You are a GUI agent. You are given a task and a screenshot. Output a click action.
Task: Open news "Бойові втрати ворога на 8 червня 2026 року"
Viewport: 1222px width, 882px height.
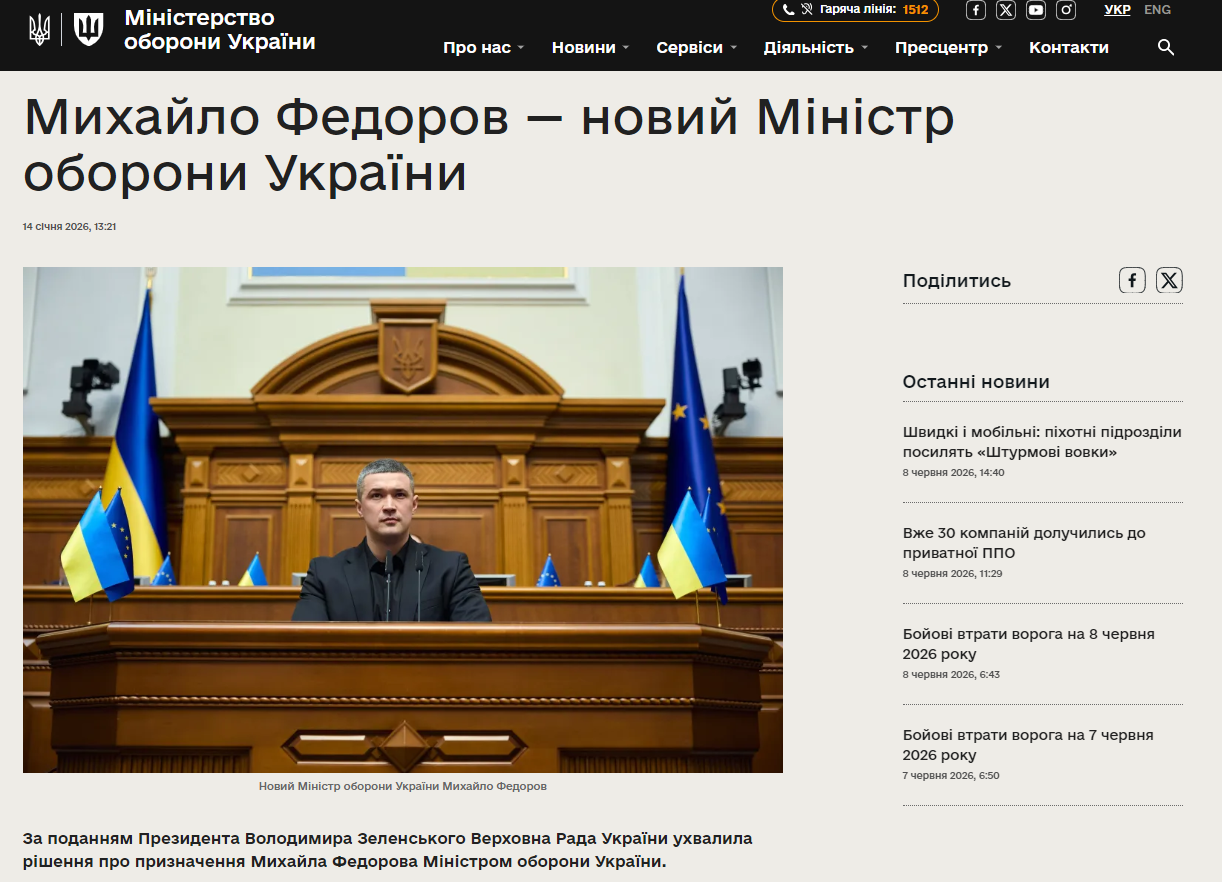click(x=1028, y=644)
